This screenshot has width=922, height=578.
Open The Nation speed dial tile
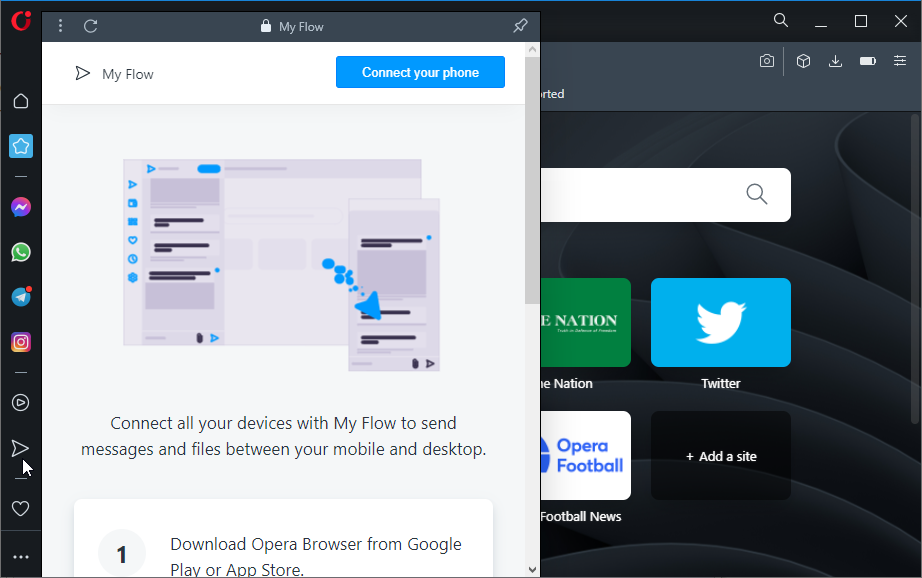586,322
